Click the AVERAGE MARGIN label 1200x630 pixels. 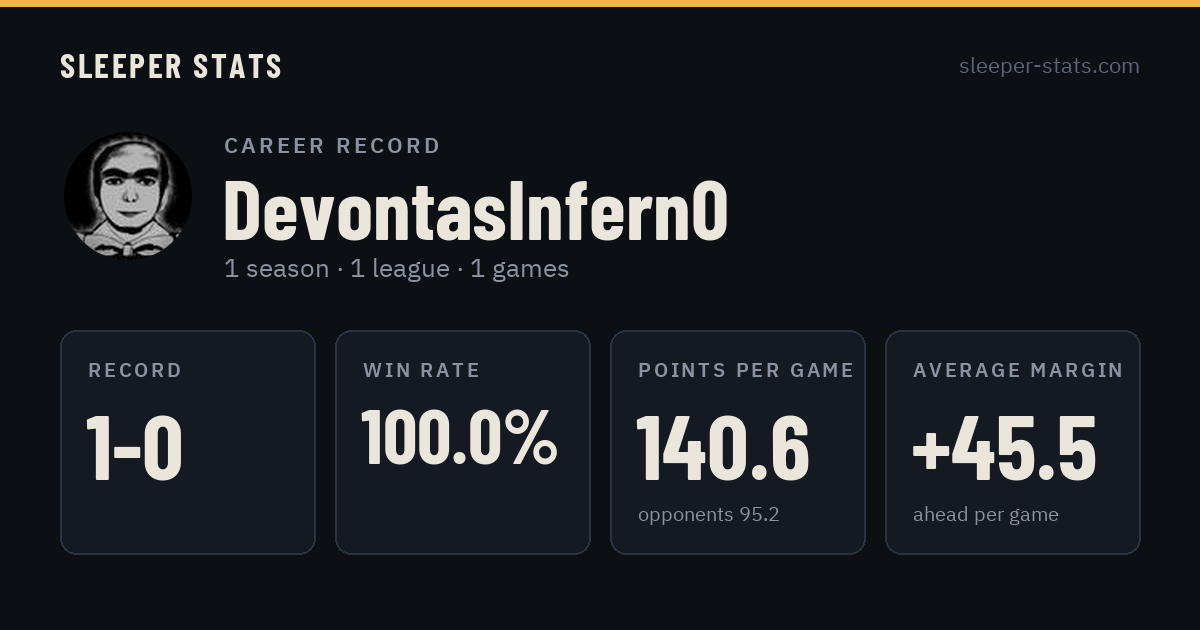(1018, 370)
